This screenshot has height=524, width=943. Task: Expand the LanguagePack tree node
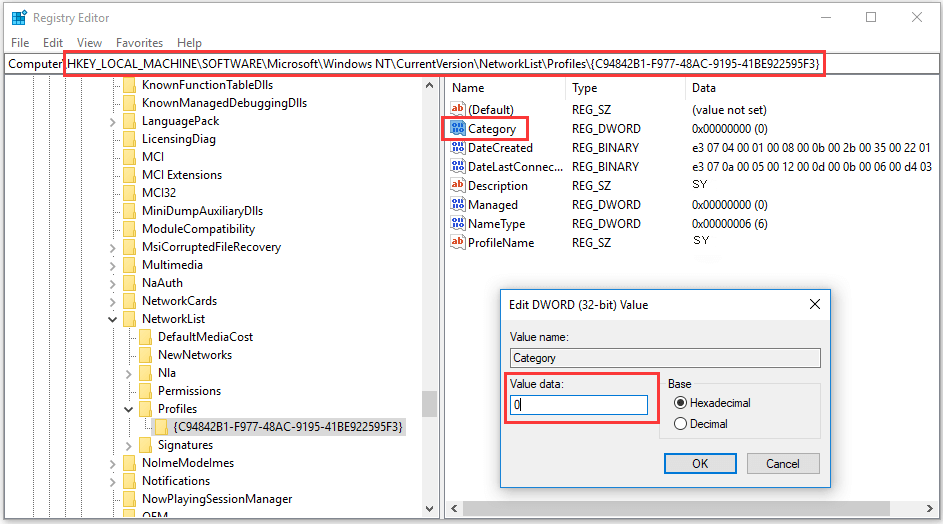112,122
